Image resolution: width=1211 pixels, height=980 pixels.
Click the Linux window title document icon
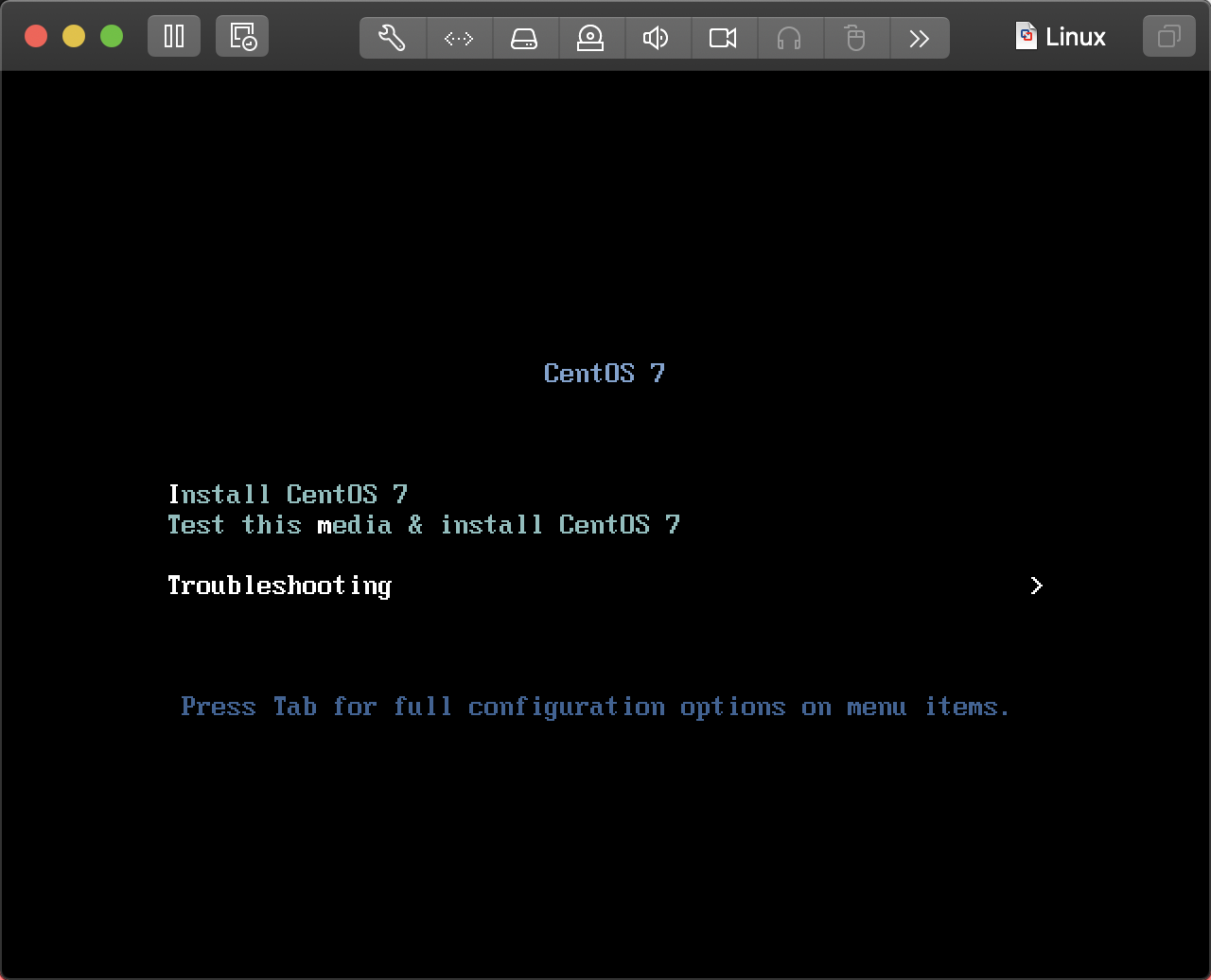[x=1026, y=37]
